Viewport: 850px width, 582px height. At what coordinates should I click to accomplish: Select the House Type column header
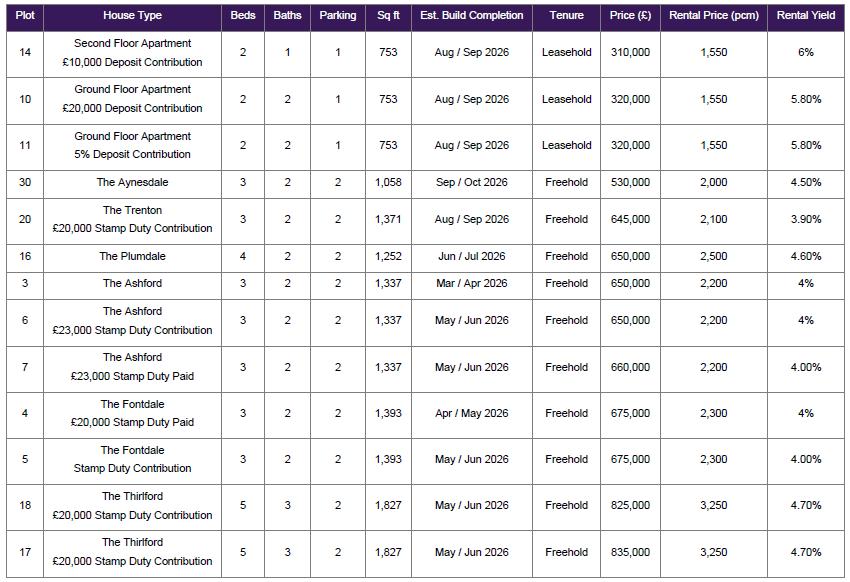point(132,16)
